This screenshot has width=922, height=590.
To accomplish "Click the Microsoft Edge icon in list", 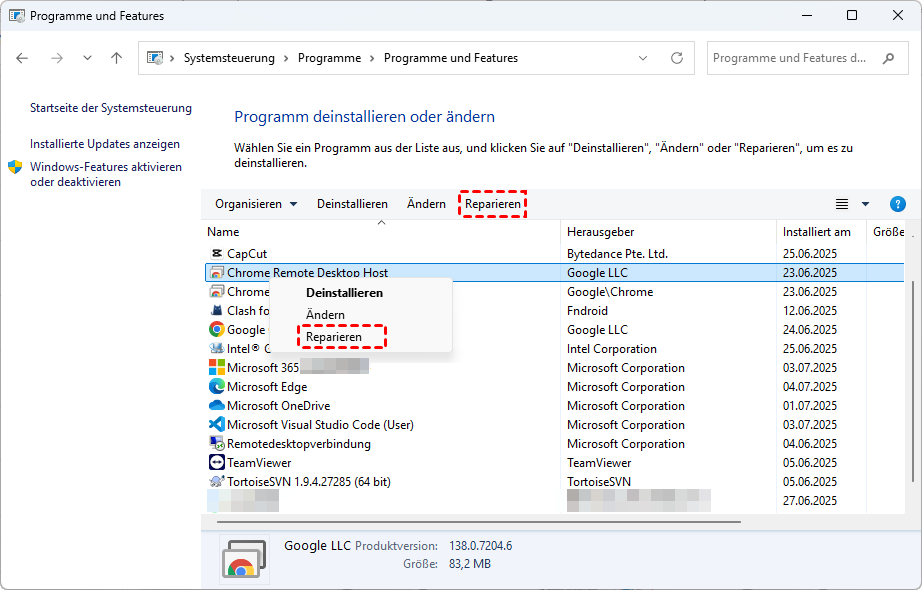I will click(x=216, y=387).
